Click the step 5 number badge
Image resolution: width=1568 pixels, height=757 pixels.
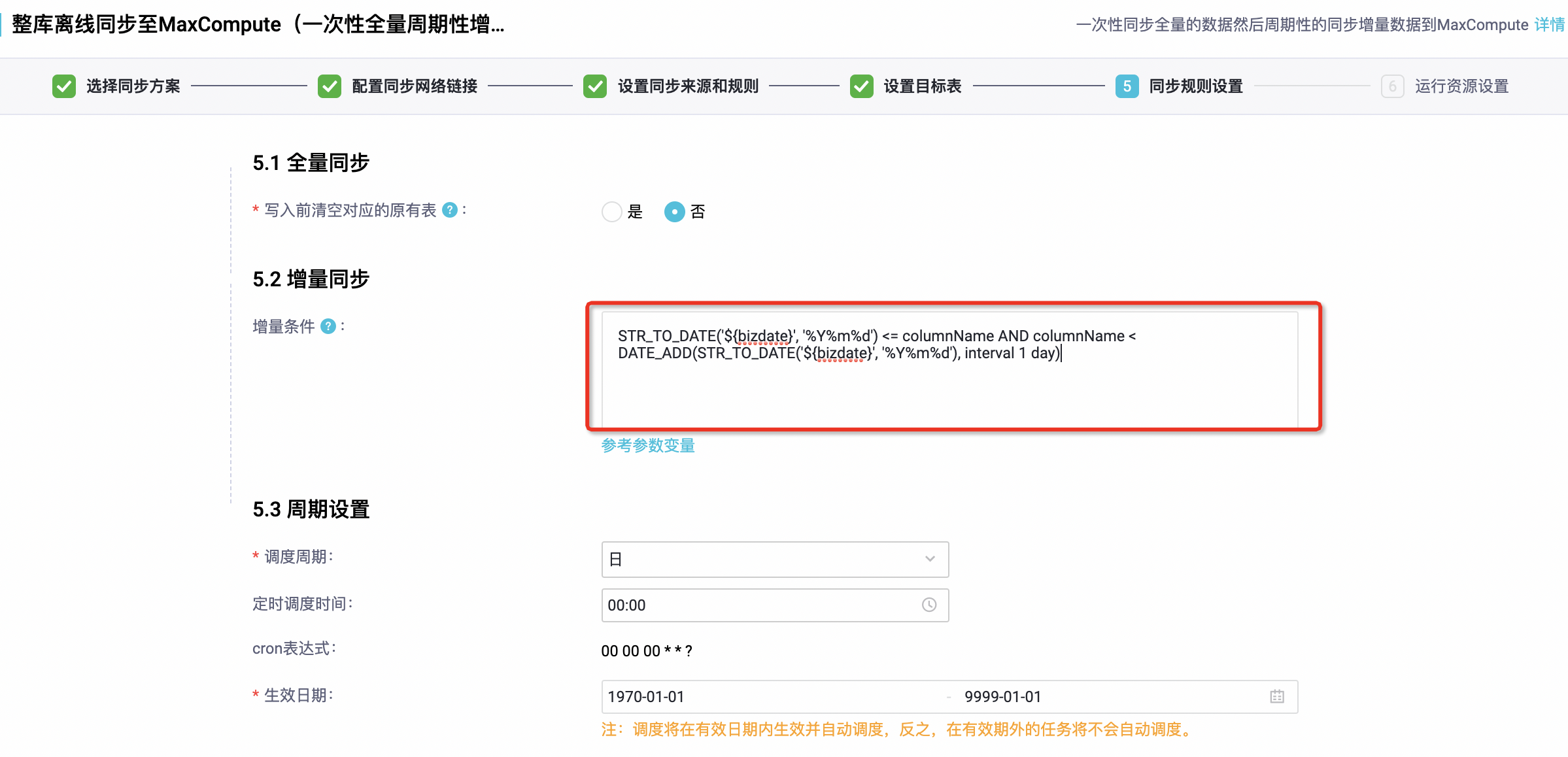tap(1127, 86)
